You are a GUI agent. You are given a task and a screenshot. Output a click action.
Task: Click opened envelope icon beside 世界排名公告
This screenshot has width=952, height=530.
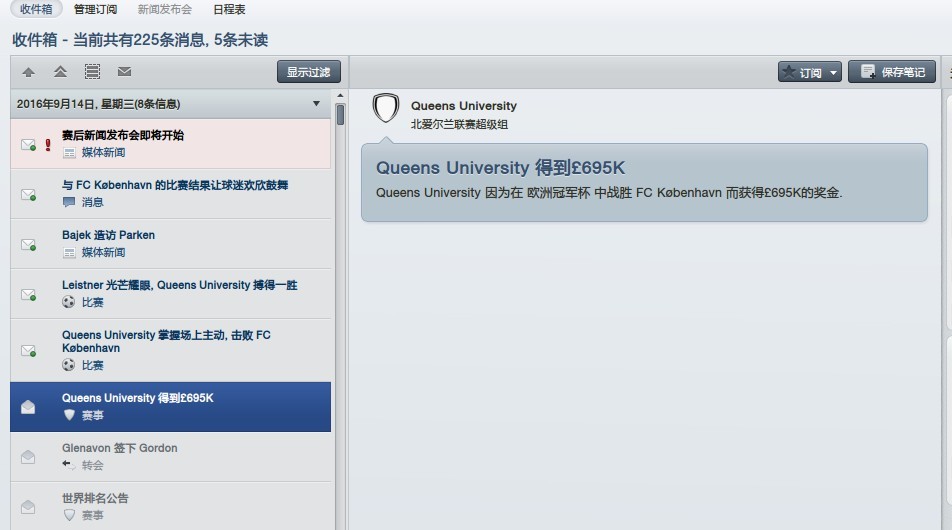pyautogui.click(x=28, y=506)
